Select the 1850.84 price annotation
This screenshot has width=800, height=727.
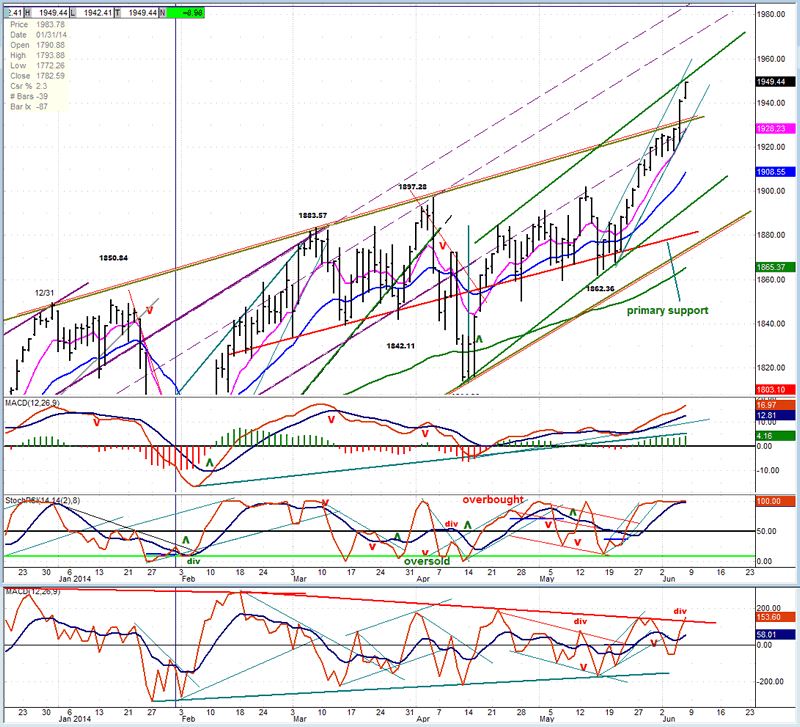pyautogui.click(x=113, y=258)
